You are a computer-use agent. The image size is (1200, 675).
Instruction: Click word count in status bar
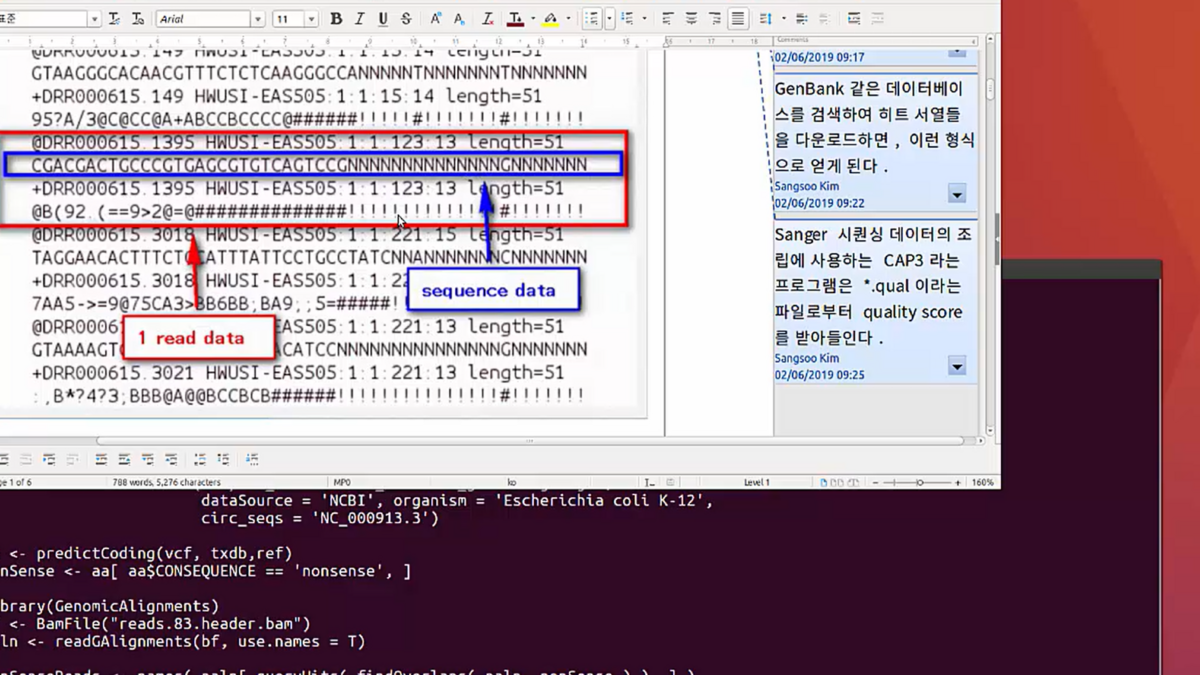(167, 482)
